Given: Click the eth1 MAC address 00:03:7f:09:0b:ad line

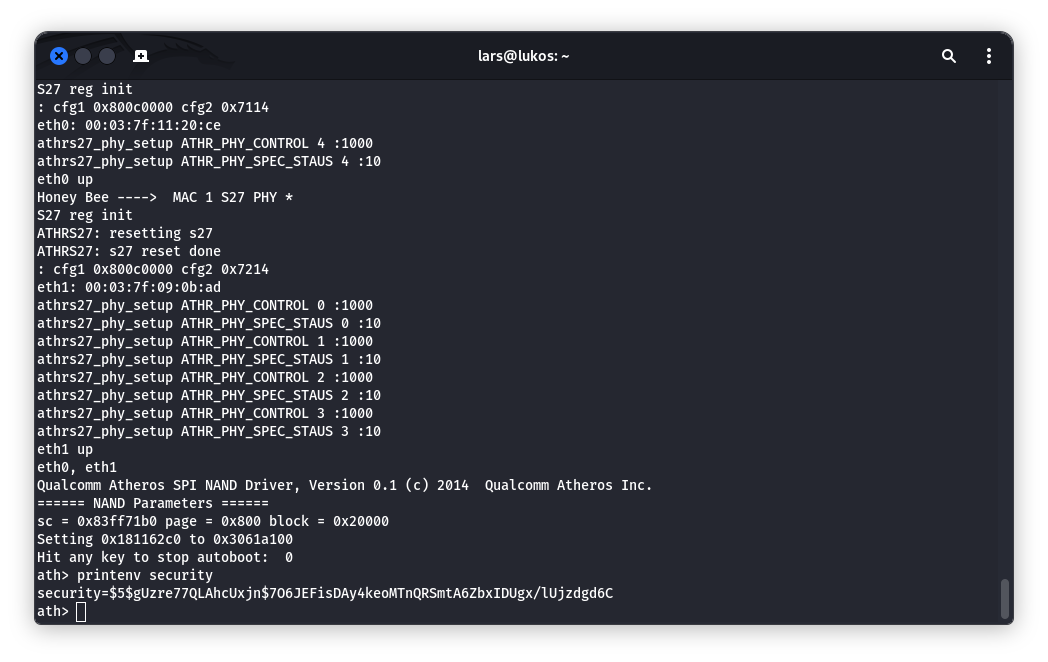Looking at the screenshot, I should [128, 287].
